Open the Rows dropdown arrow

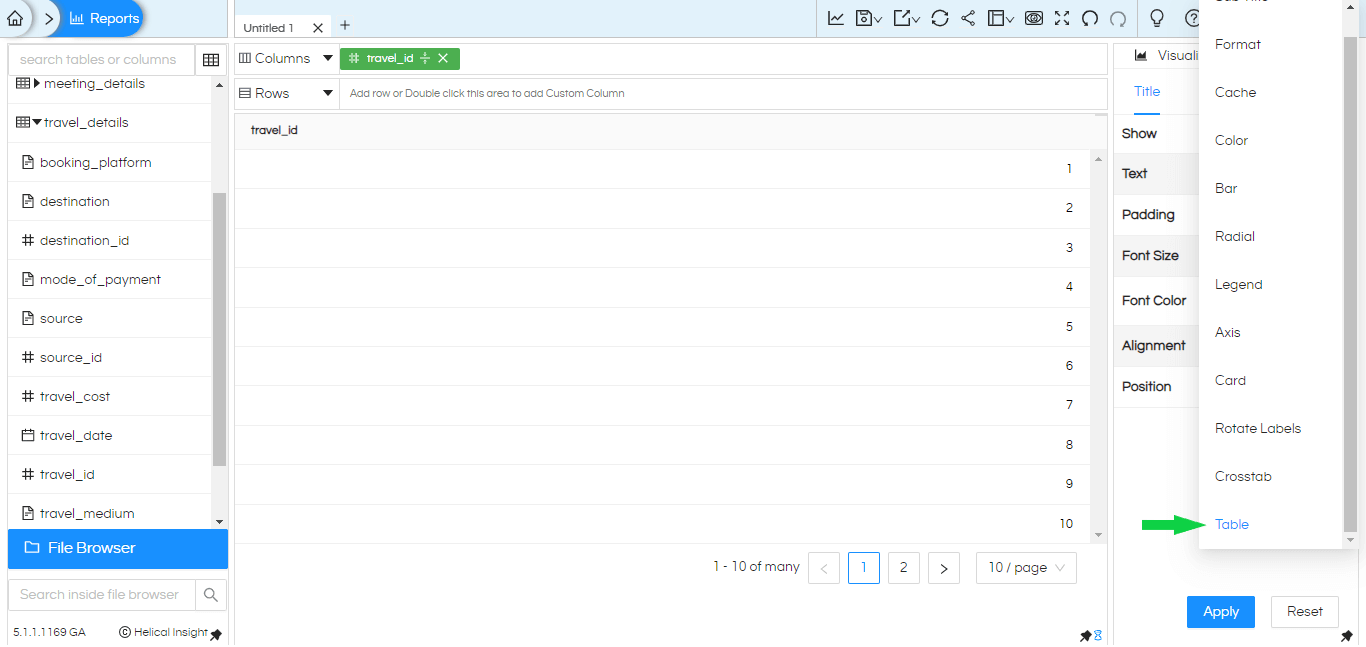click(328, 93)
